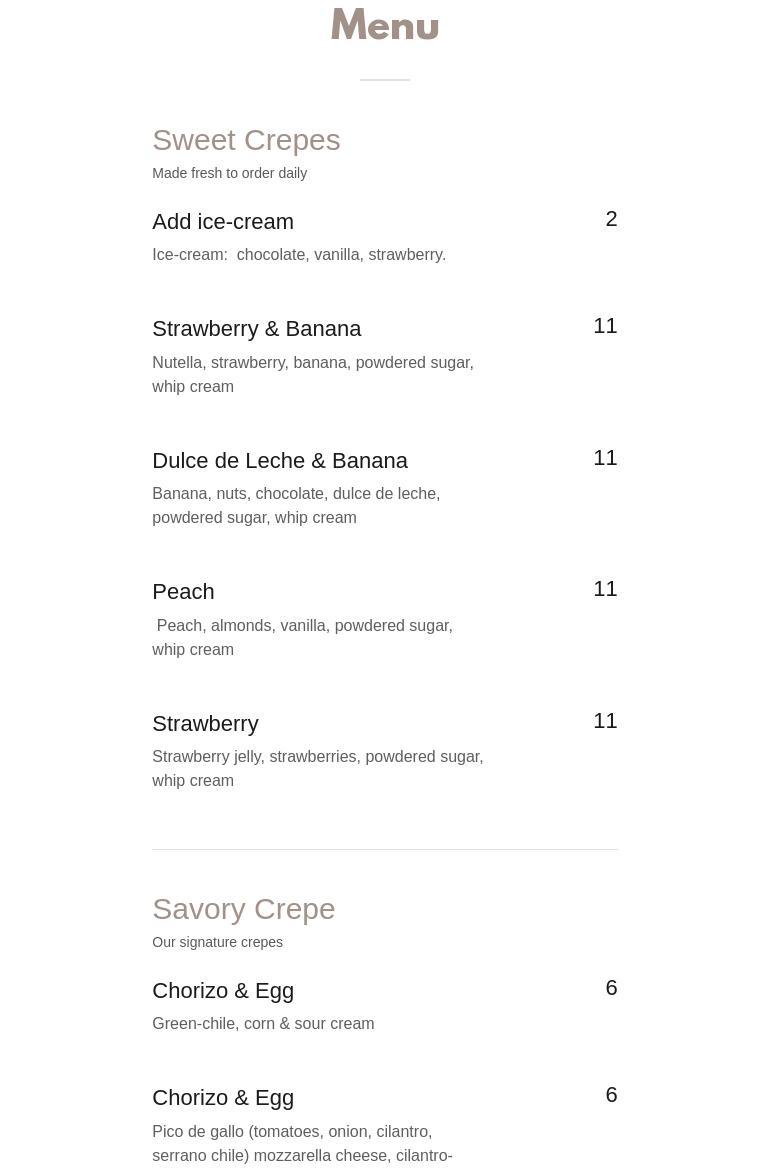The width and height of the screenshot is (770, 1168).
Task: Click the Nutella, strawberry, banana description
Action: (312, 374)
